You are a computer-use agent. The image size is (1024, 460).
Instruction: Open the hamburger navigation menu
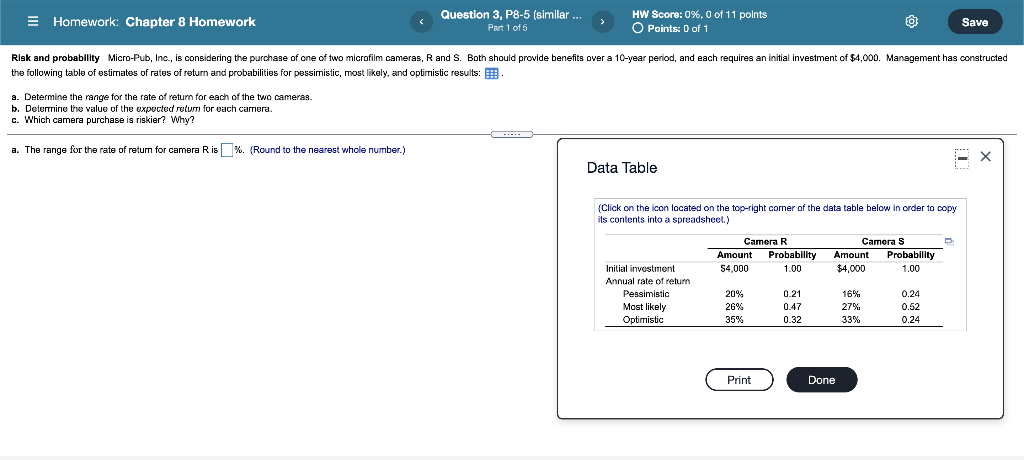tap(33, 22)
